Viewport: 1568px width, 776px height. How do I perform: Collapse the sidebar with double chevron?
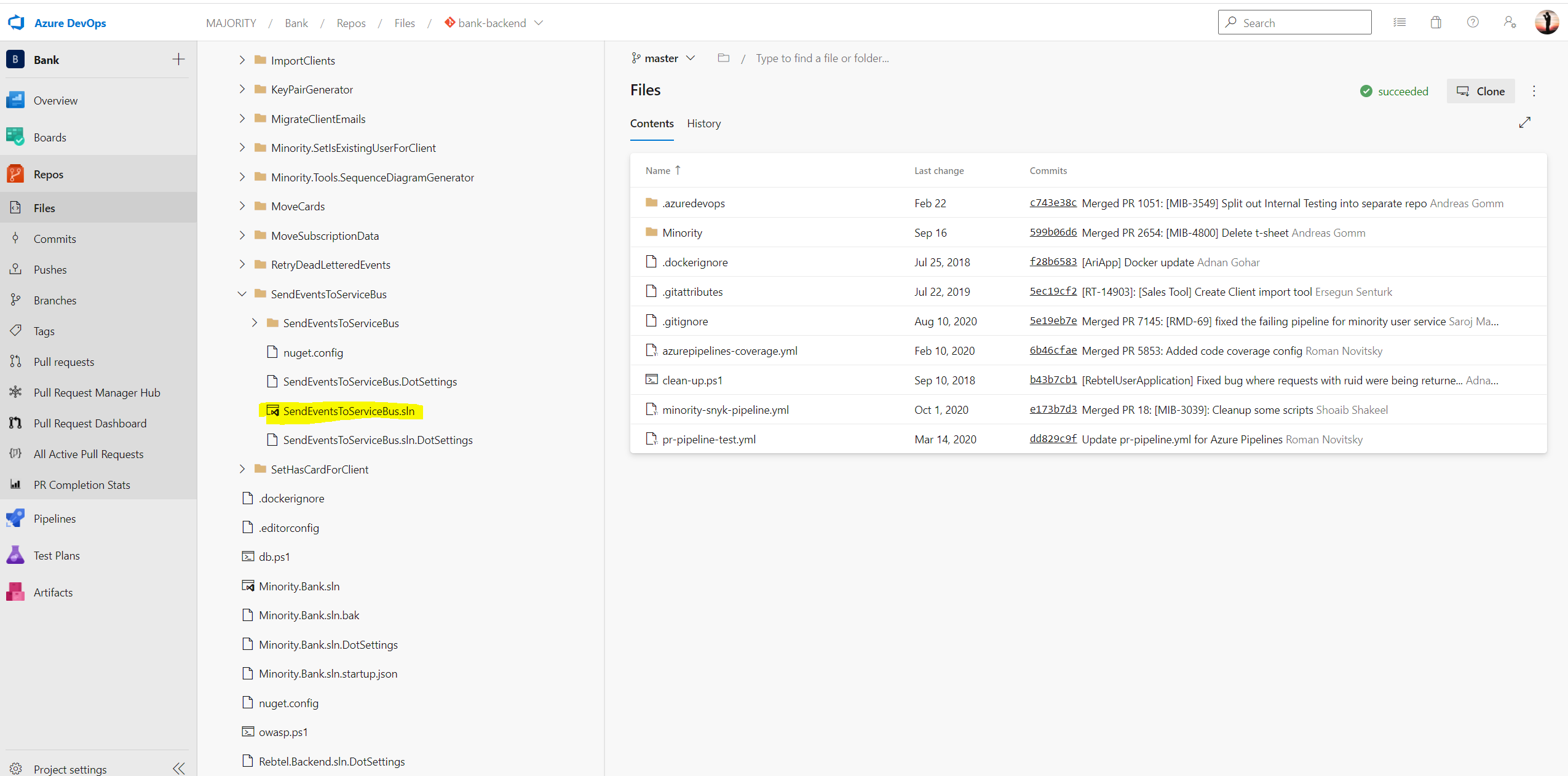point(179,768)
